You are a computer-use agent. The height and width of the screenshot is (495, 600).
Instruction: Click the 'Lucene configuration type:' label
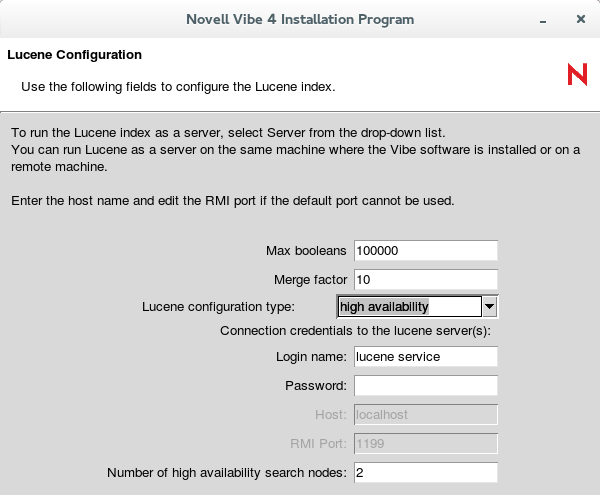(218, 306)
